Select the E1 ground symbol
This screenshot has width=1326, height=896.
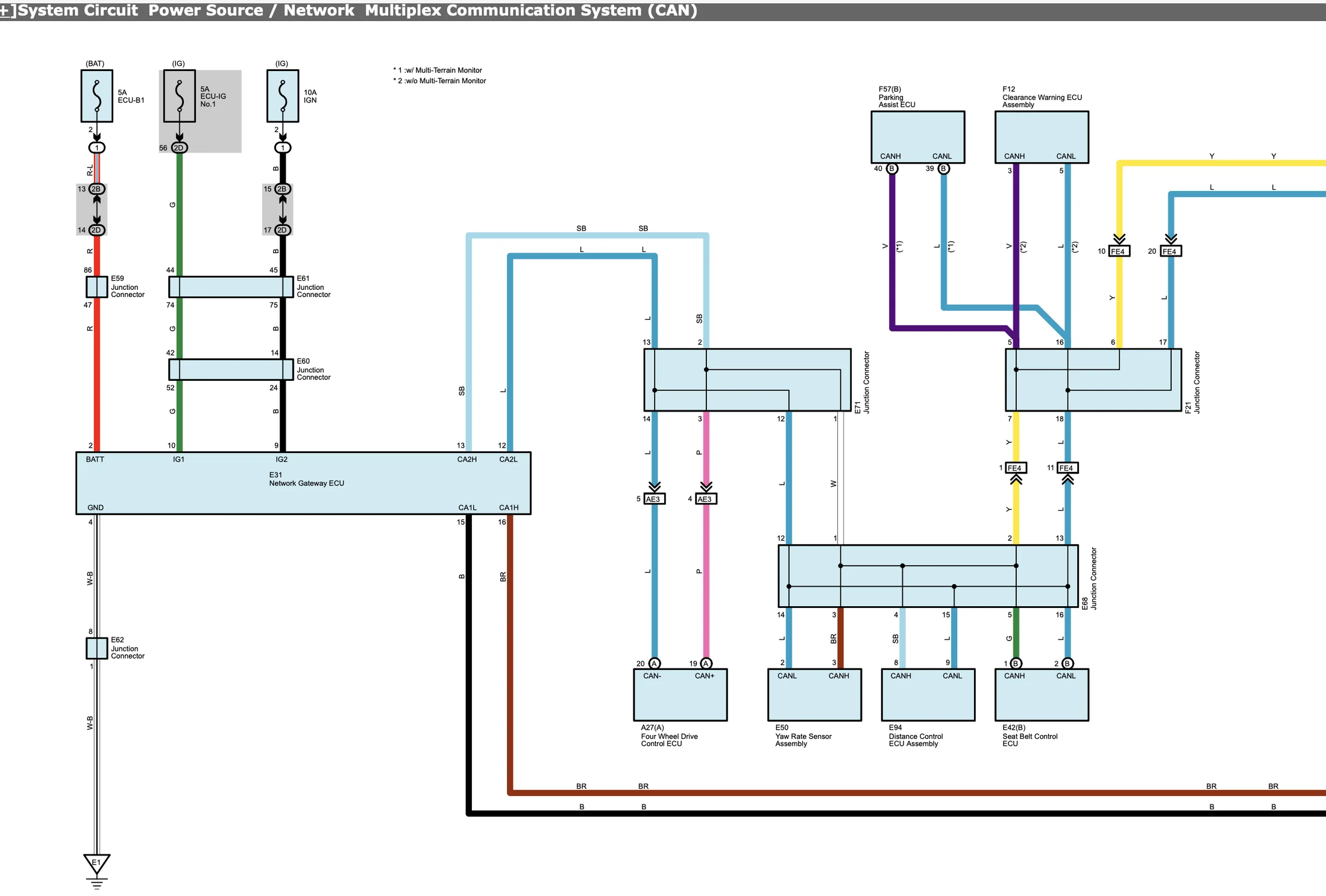point(96,871)
